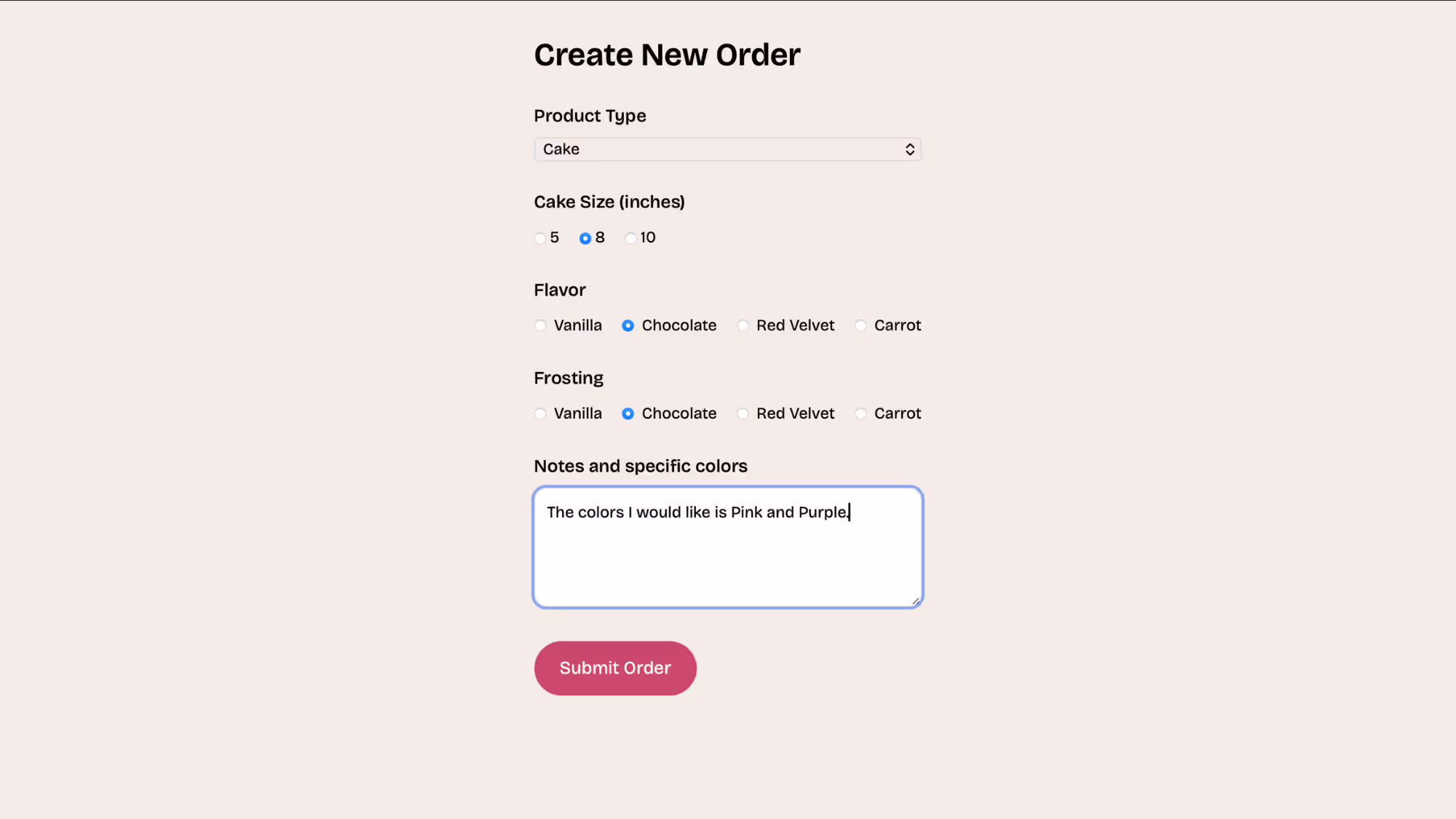Click the Create New Order heading

667,55
